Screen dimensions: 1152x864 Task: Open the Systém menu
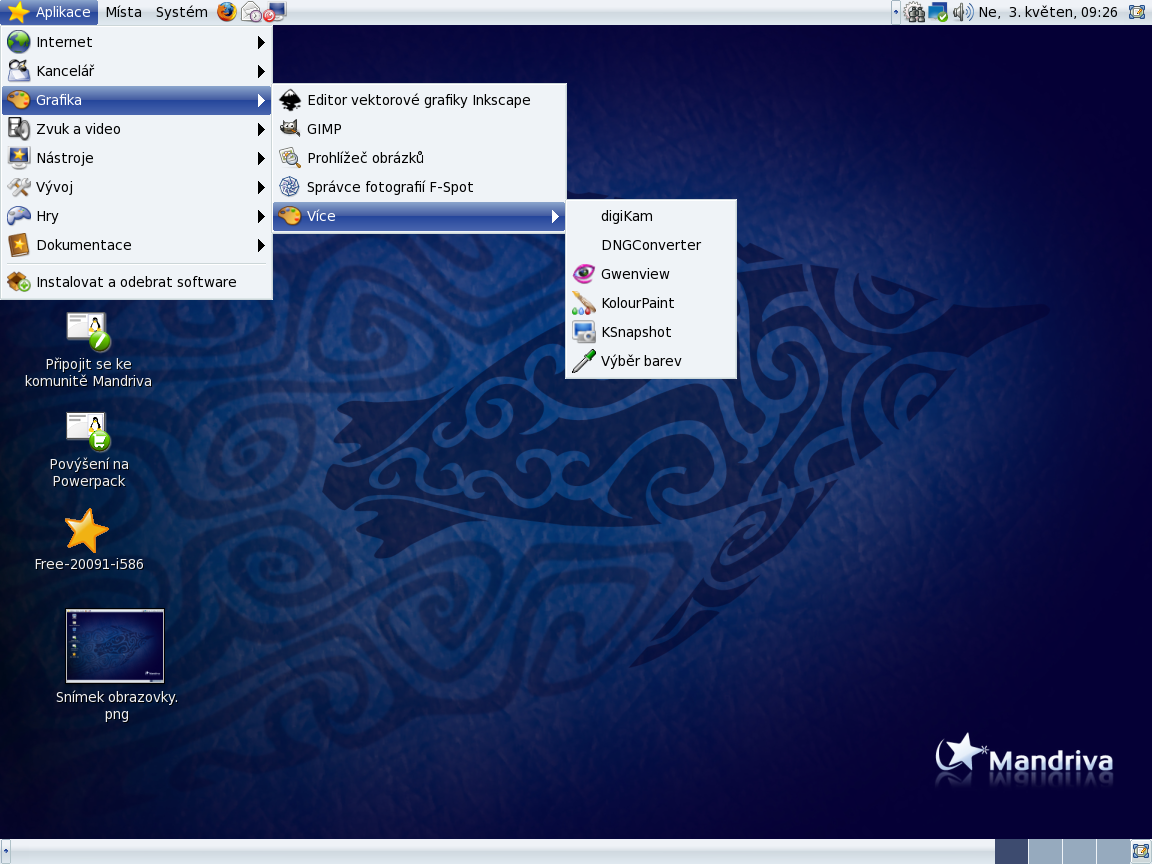tap(181, 12)
